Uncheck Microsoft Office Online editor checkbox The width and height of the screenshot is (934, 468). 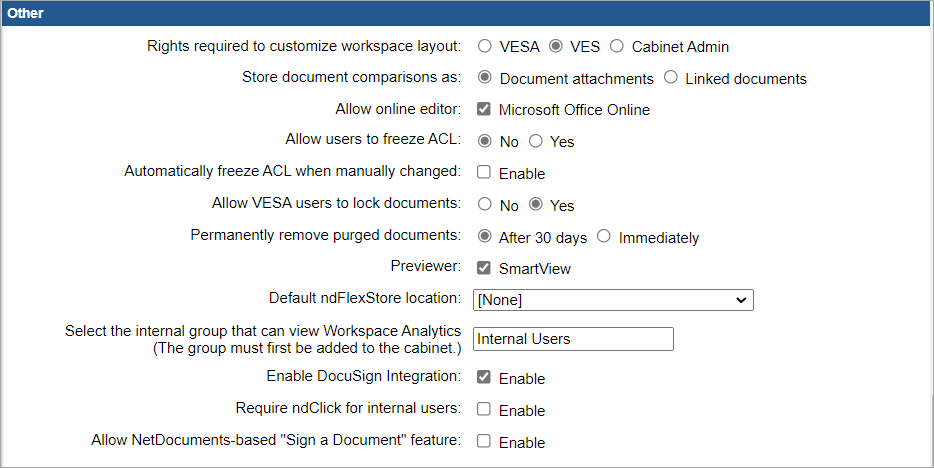484,110
